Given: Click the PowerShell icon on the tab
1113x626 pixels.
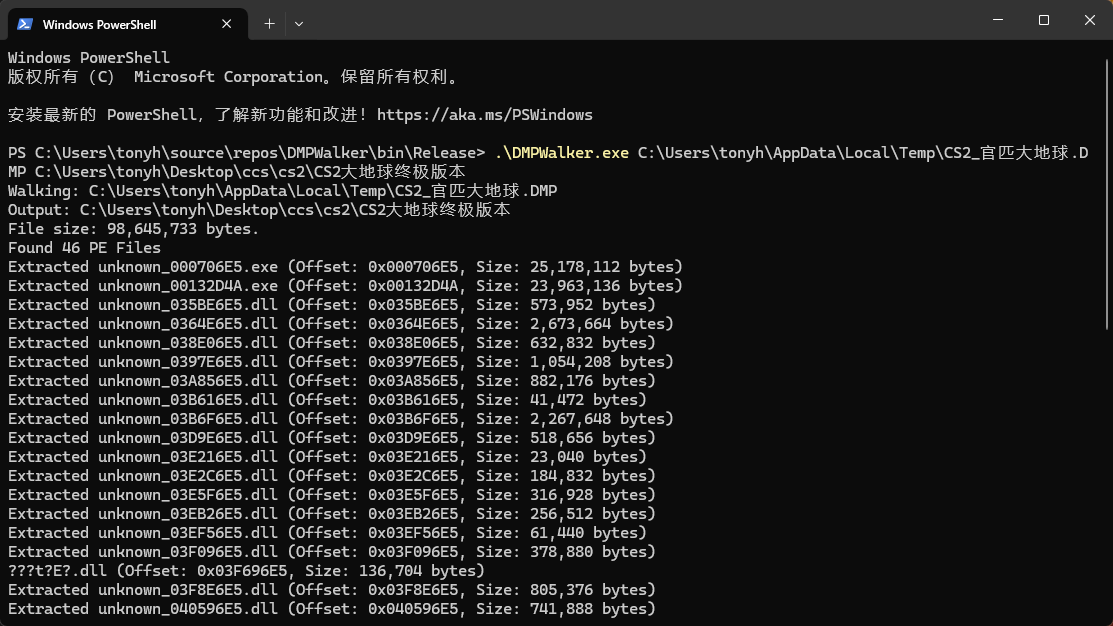Looking at the screenshot, I should 25,24.
